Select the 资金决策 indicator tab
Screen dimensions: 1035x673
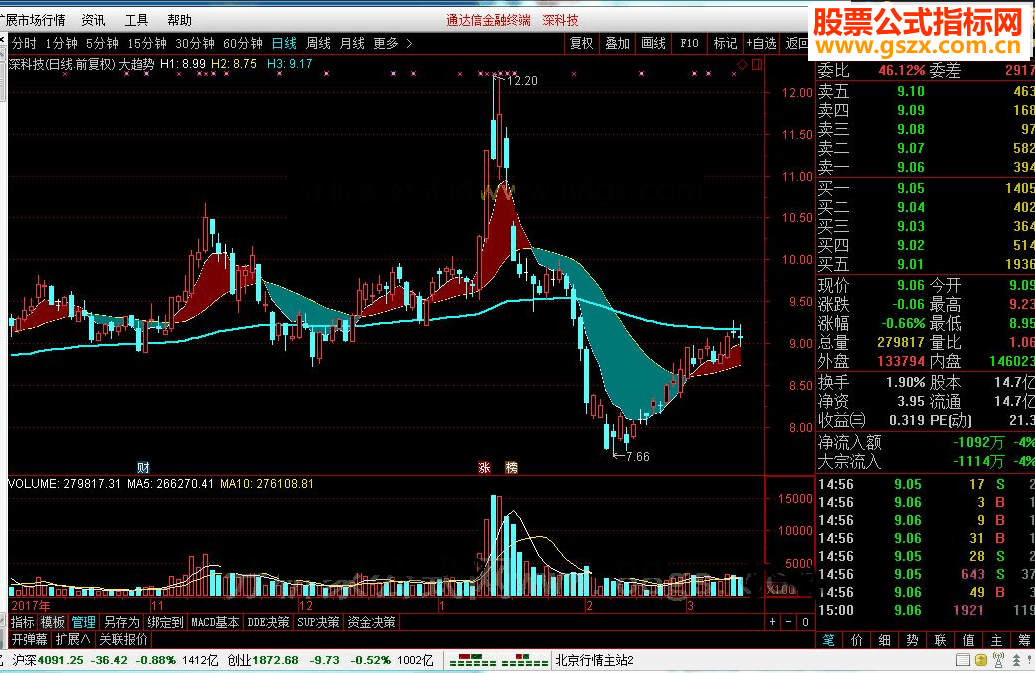coord(372,622)
